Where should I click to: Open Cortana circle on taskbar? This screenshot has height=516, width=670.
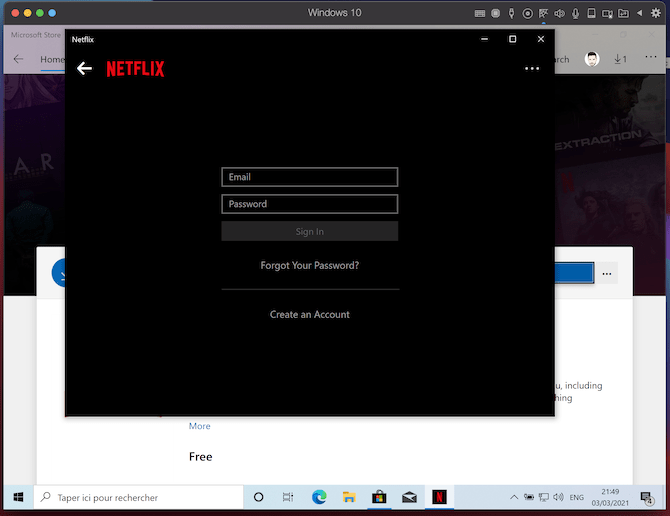pyautogui.click(x=259, y=497)
